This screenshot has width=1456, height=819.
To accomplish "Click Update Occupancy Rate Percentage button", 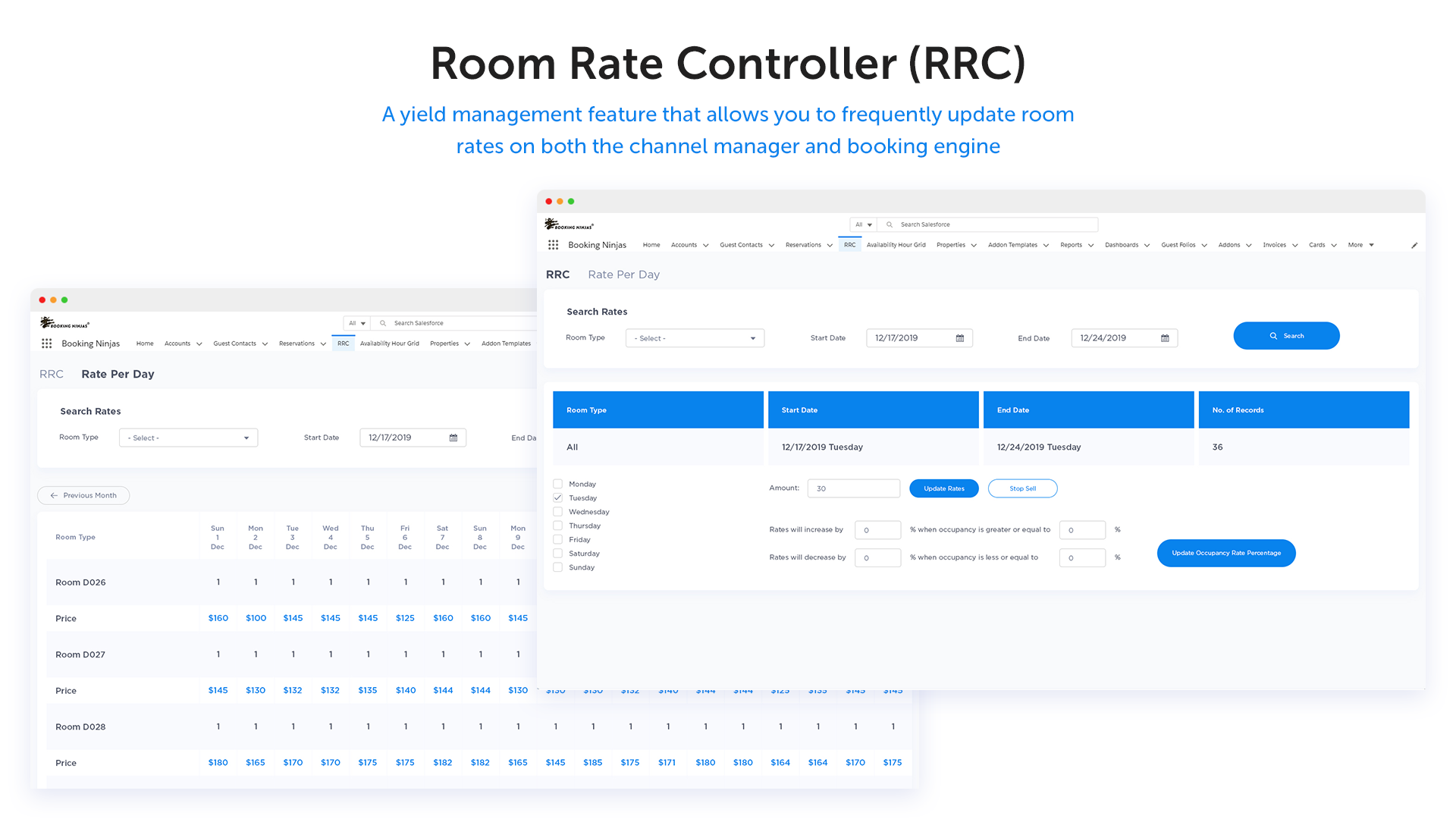I will pos(1226,553).
